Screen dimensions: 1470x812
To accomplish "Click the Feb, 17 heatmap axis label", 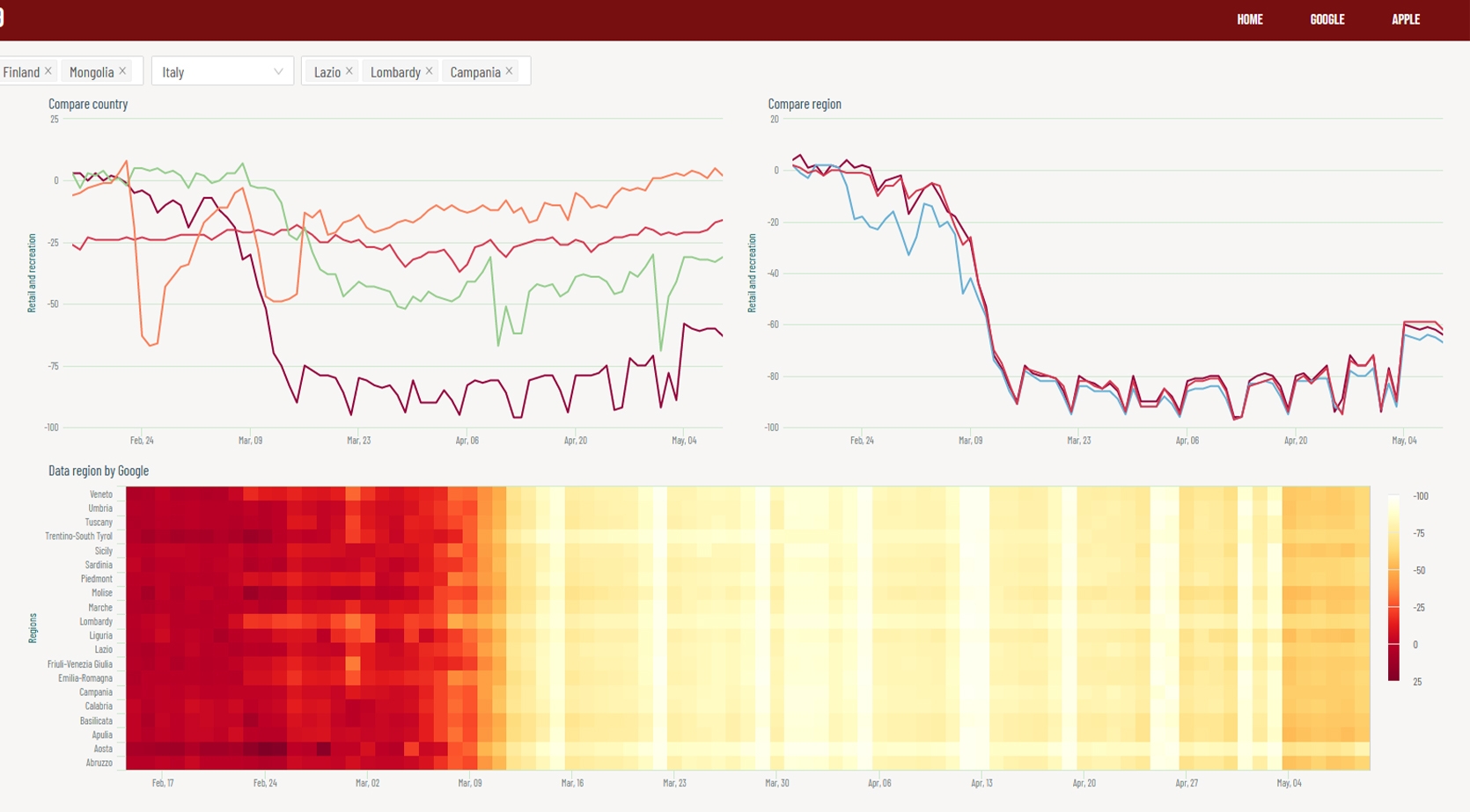I will point(163,783).
